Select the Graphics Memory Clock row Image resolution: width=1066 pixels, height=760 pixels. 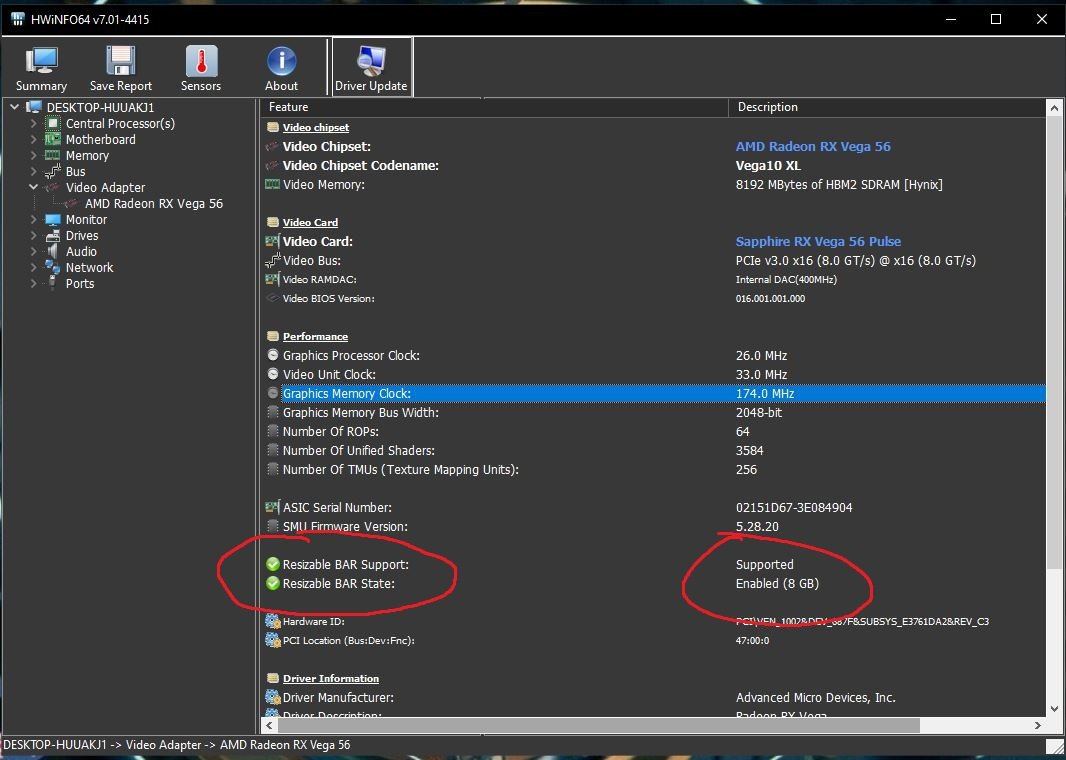[654, 394]
